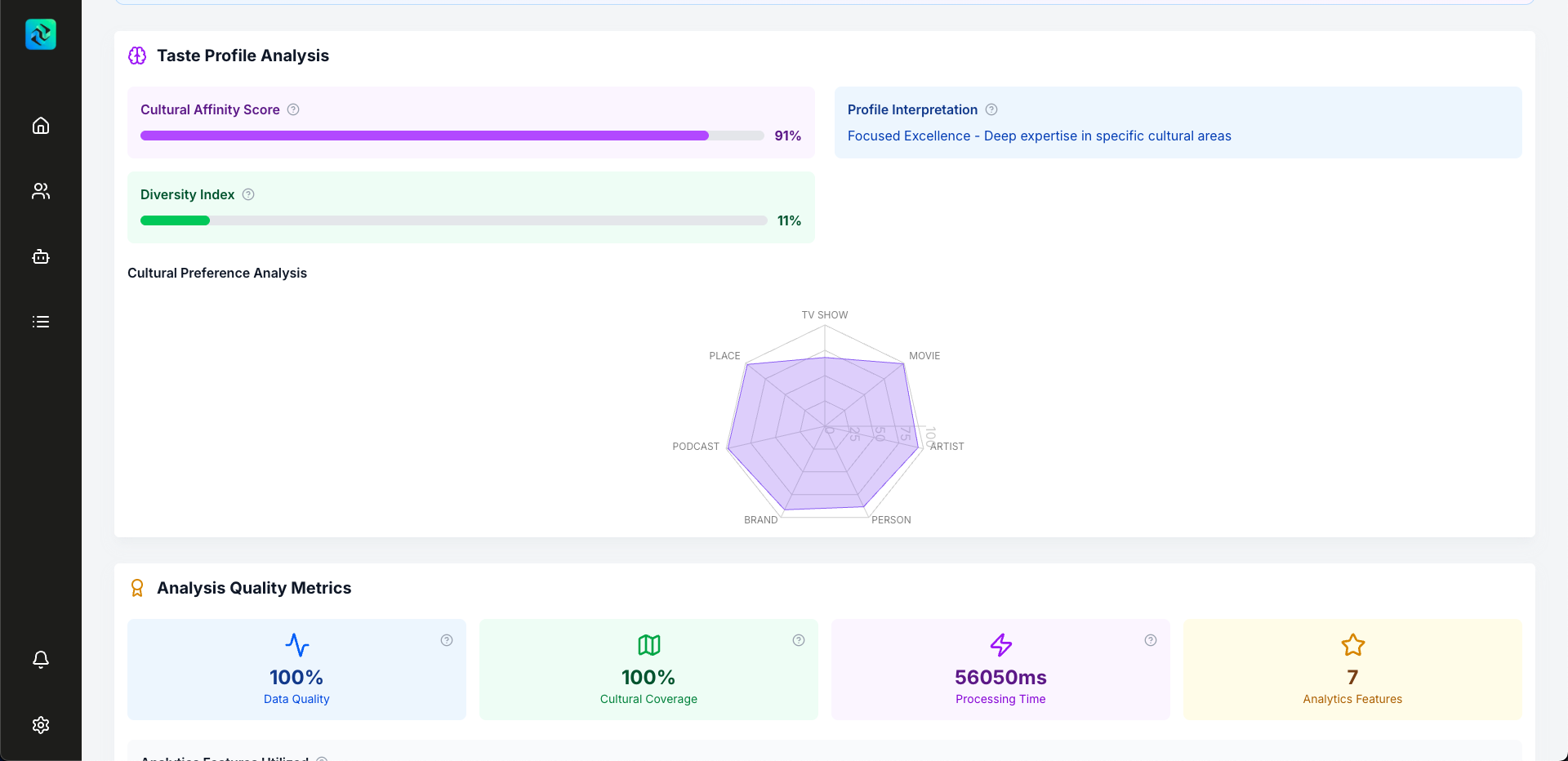Click Cultural Affinity Score help icon
This screenshot has height=761, width=1568.
point(293,109)
